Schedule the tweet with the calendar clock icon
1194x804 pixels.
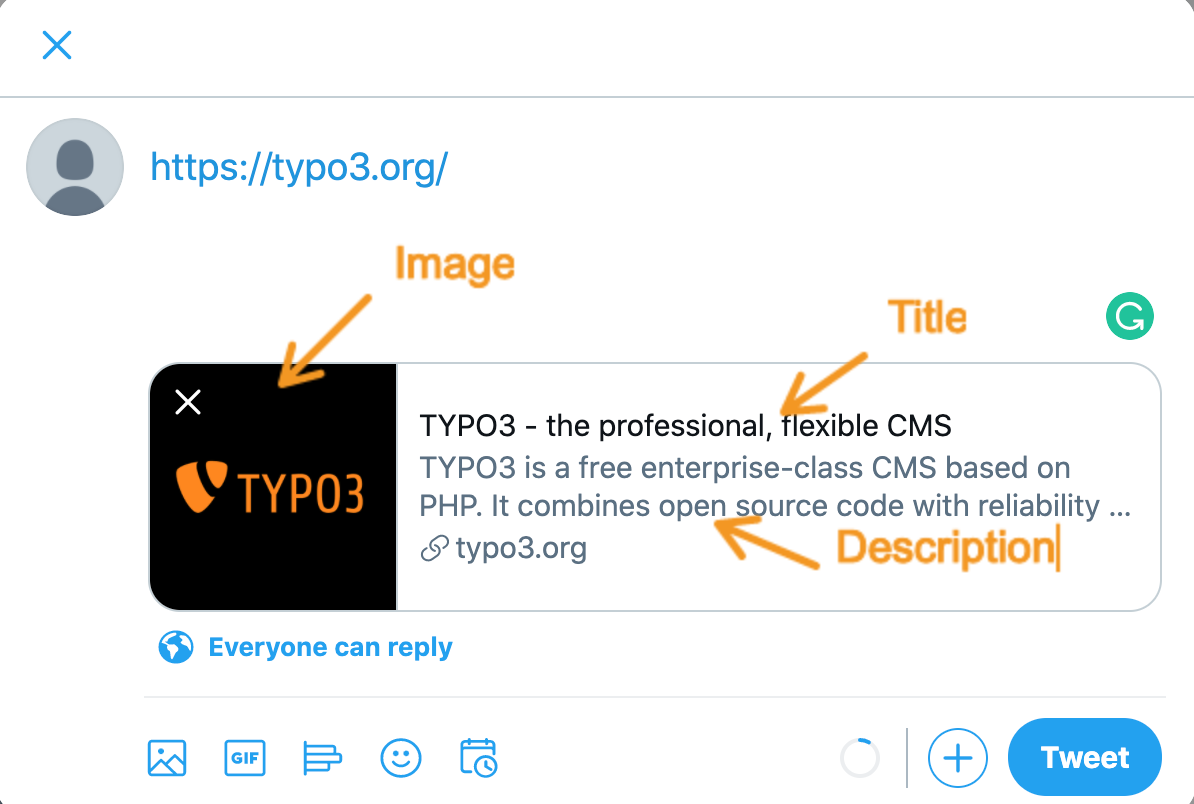[x=479, y=758]
